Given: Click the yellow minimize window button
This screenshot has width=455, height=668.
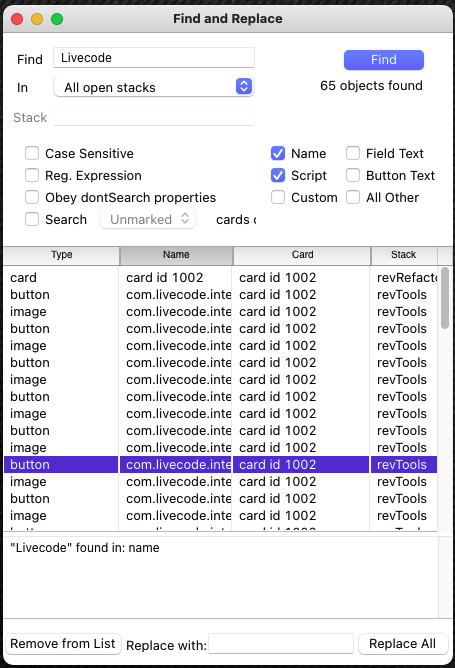Looking at the screenshot, I should pyautogui.click(x=37, y=19).
